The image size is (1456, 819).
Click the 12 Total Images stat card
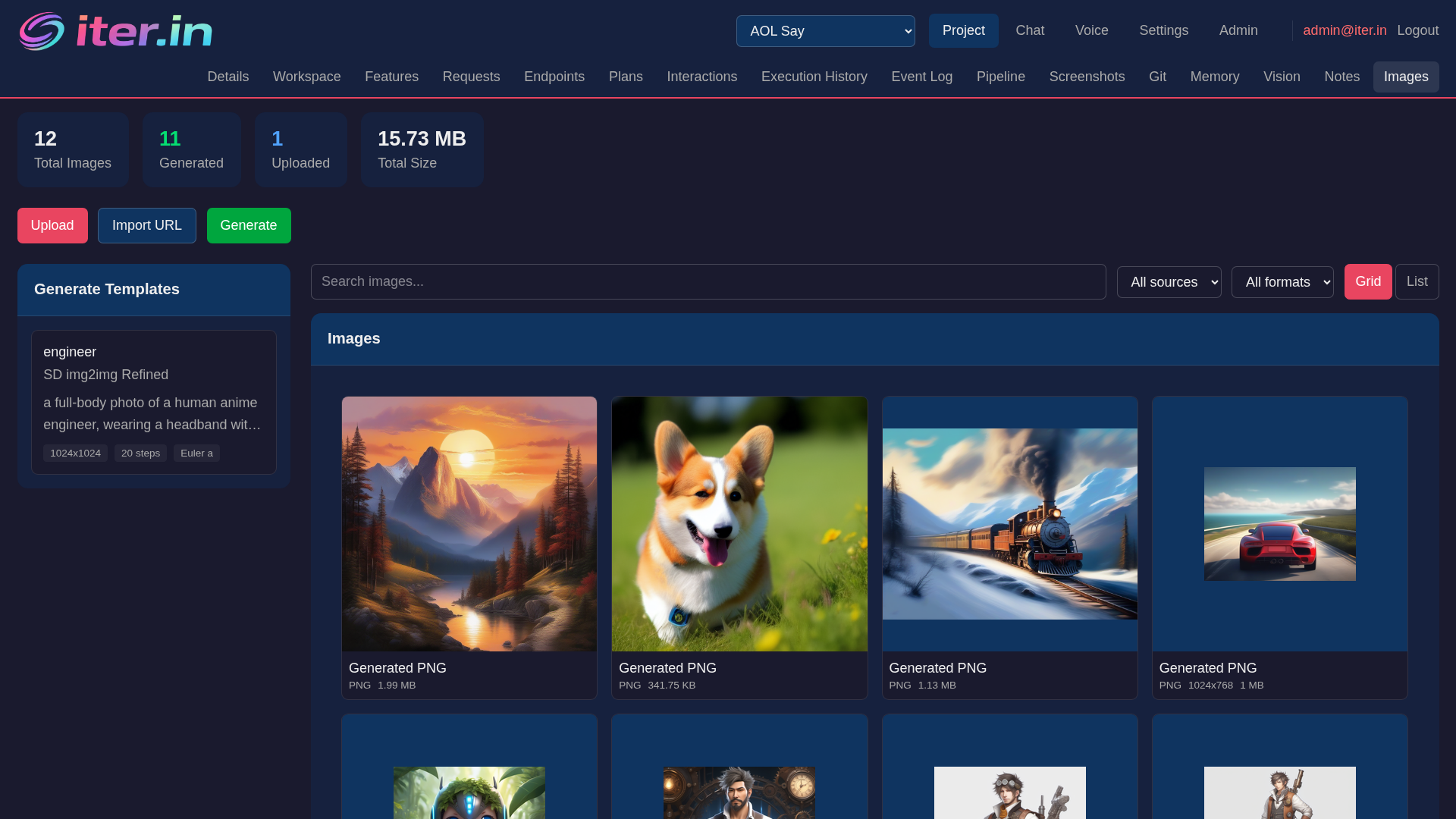tap(73, 149)
